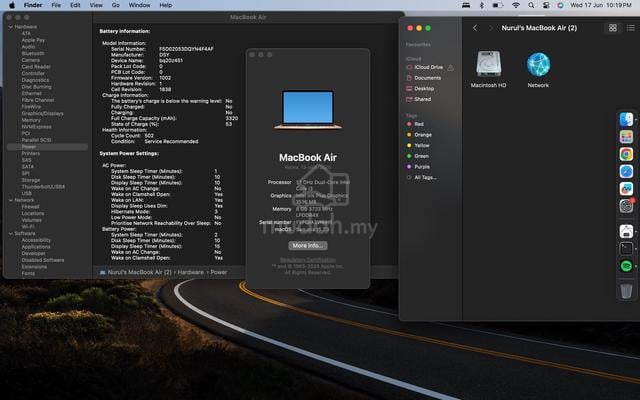Open the Help menu
The image size is (640, 400).
pyautogui.click(x=166, y=5)
